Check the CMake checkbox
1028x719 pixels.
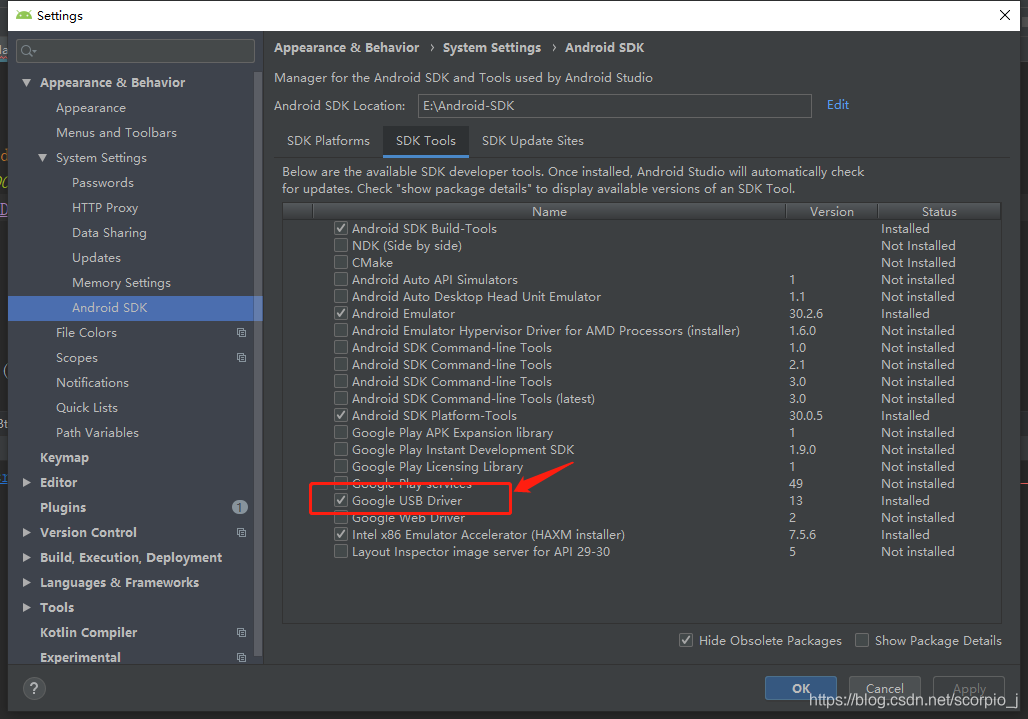pyautogui.click(x=341, y=262)
